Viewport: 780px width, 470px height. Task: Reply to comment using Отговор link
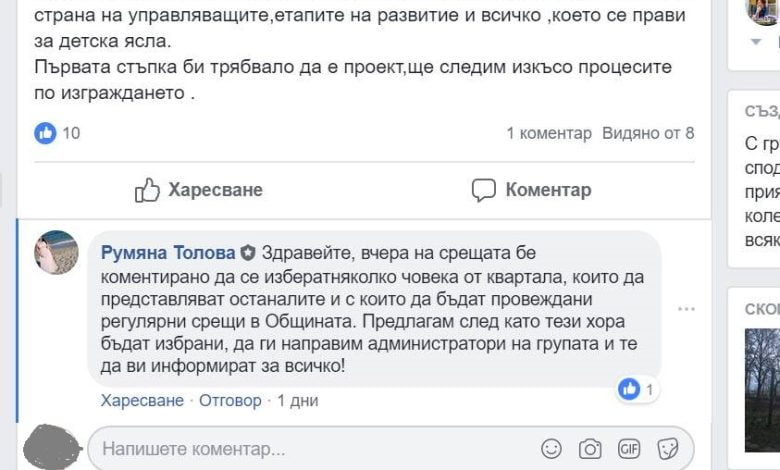(230, 400)
